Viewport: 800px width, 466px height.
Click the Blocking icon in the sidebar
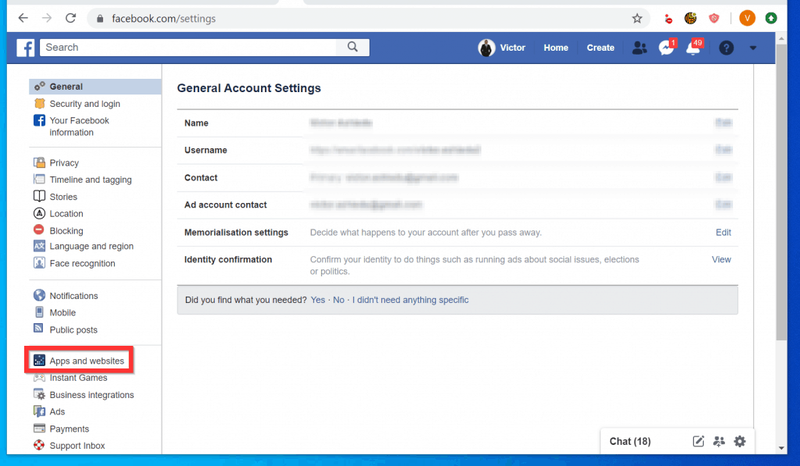click(x=39, y=230)
